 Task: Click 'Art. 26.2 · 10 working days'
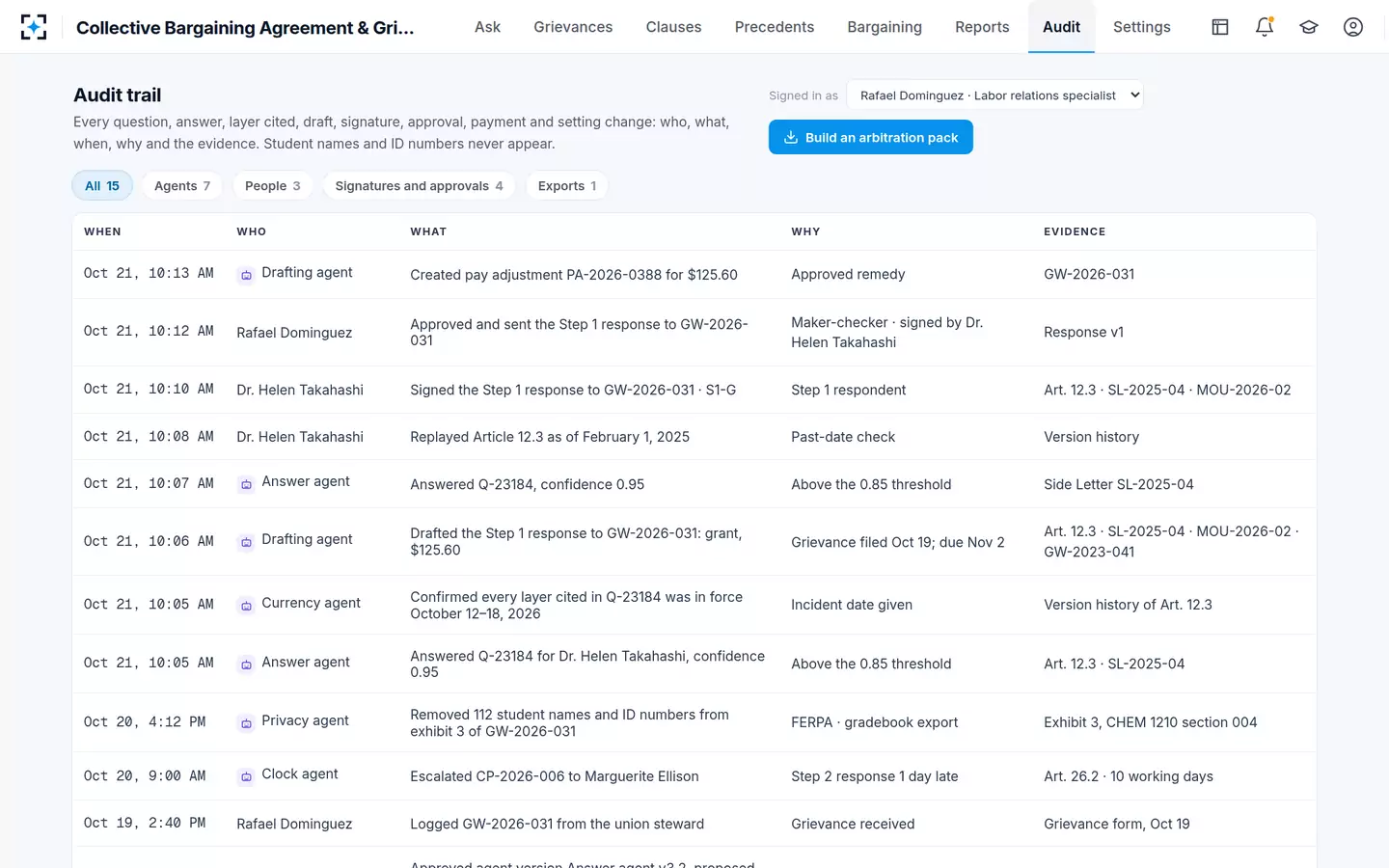point(1129,776)
